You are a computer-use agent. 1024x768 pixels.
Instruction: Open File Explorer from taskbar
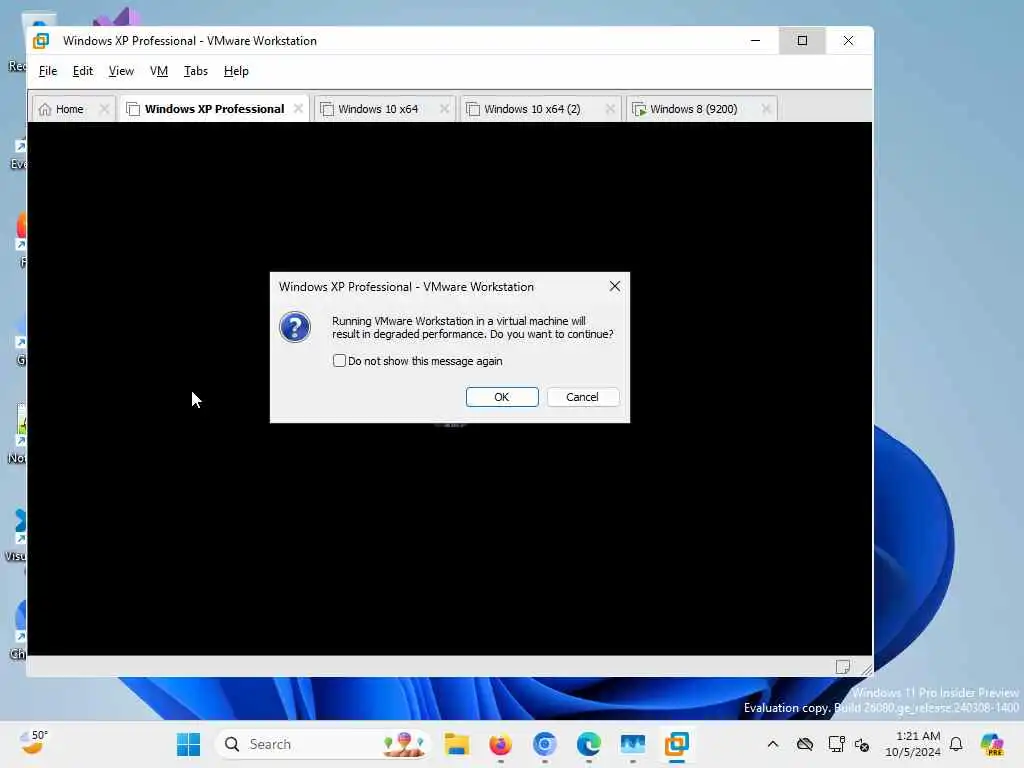pos(456,744)
